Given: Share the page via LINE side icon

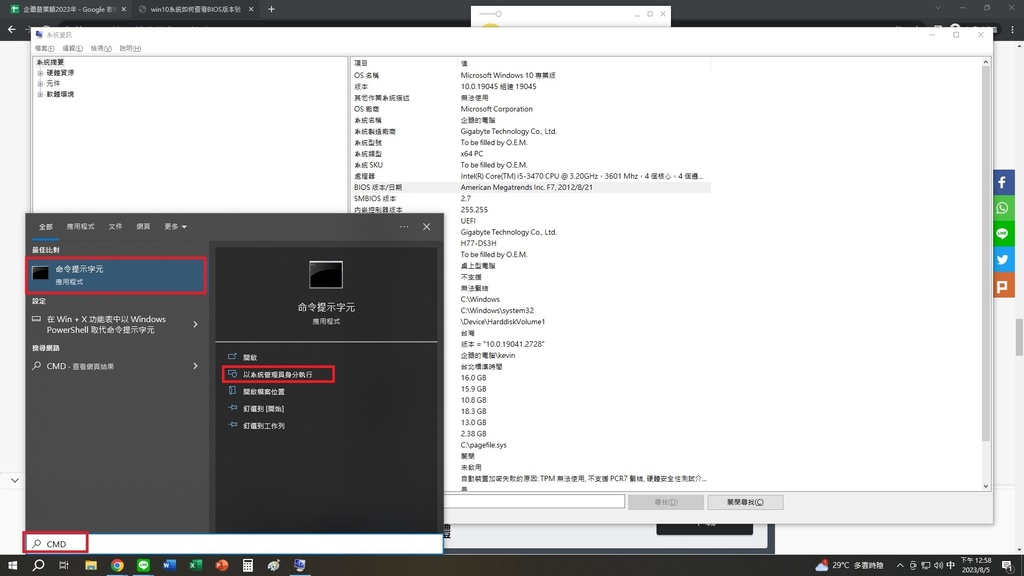Looking at the screenshot, I should point(1002,234).
